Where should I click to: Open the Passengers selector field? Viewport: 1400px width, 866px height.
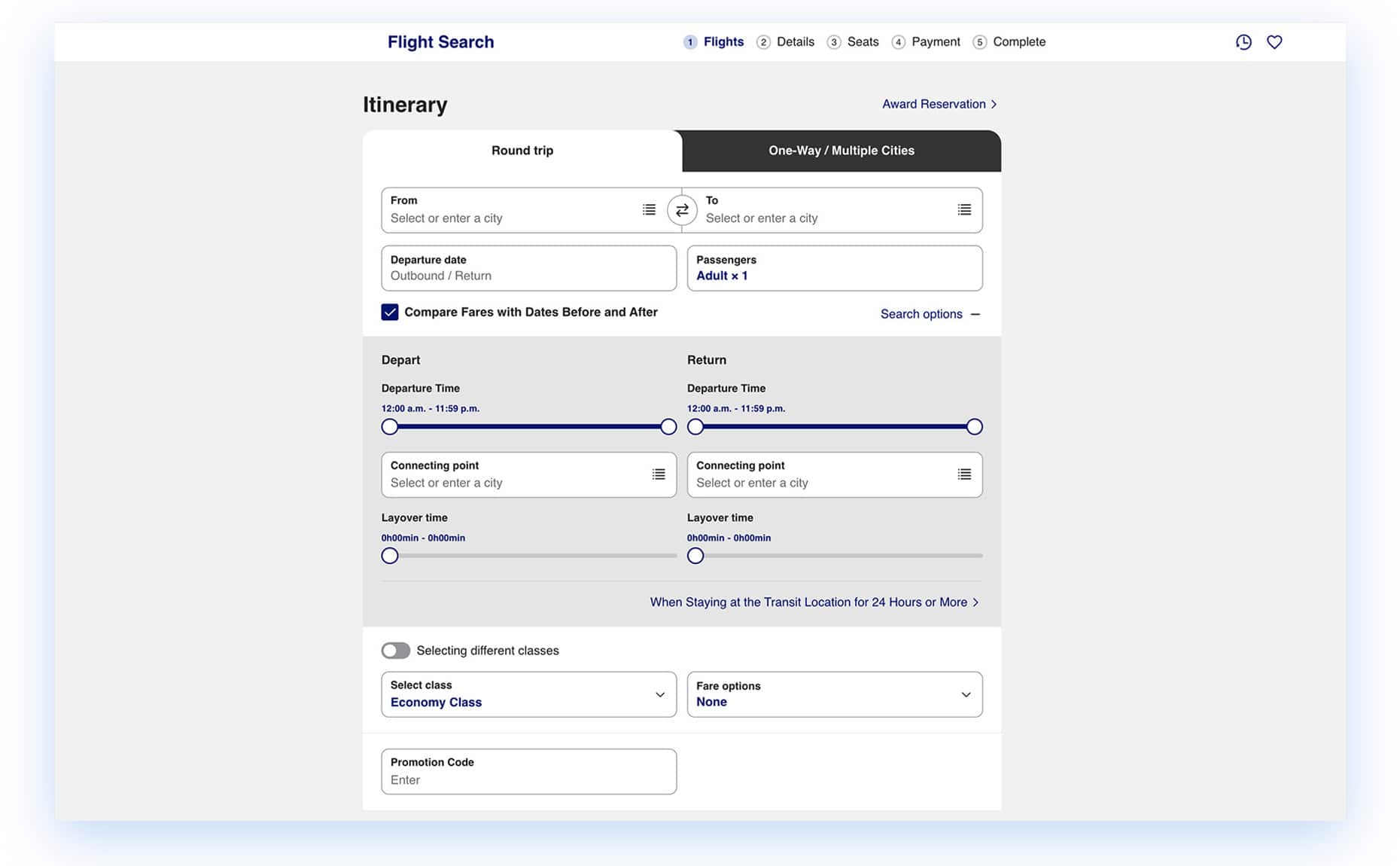tap(834, 268)
